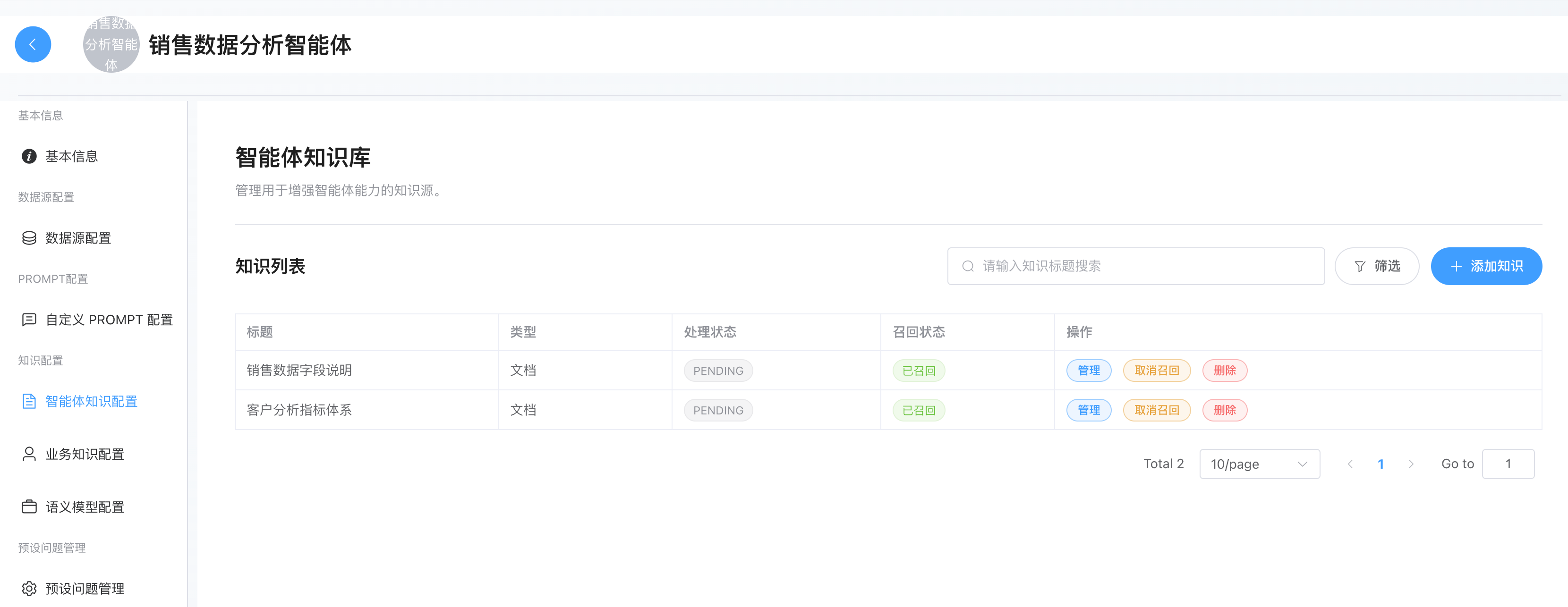Toggle 取消召回 for 销售数据字段说明

[1157, 371]
